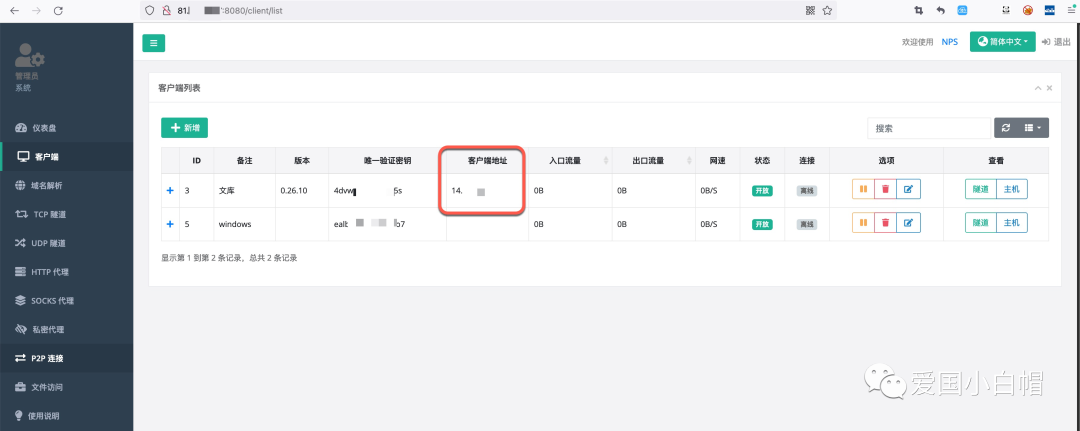Click the administrator avatar icon in the sidebar

pyautogui.click(x=30, y=55)
